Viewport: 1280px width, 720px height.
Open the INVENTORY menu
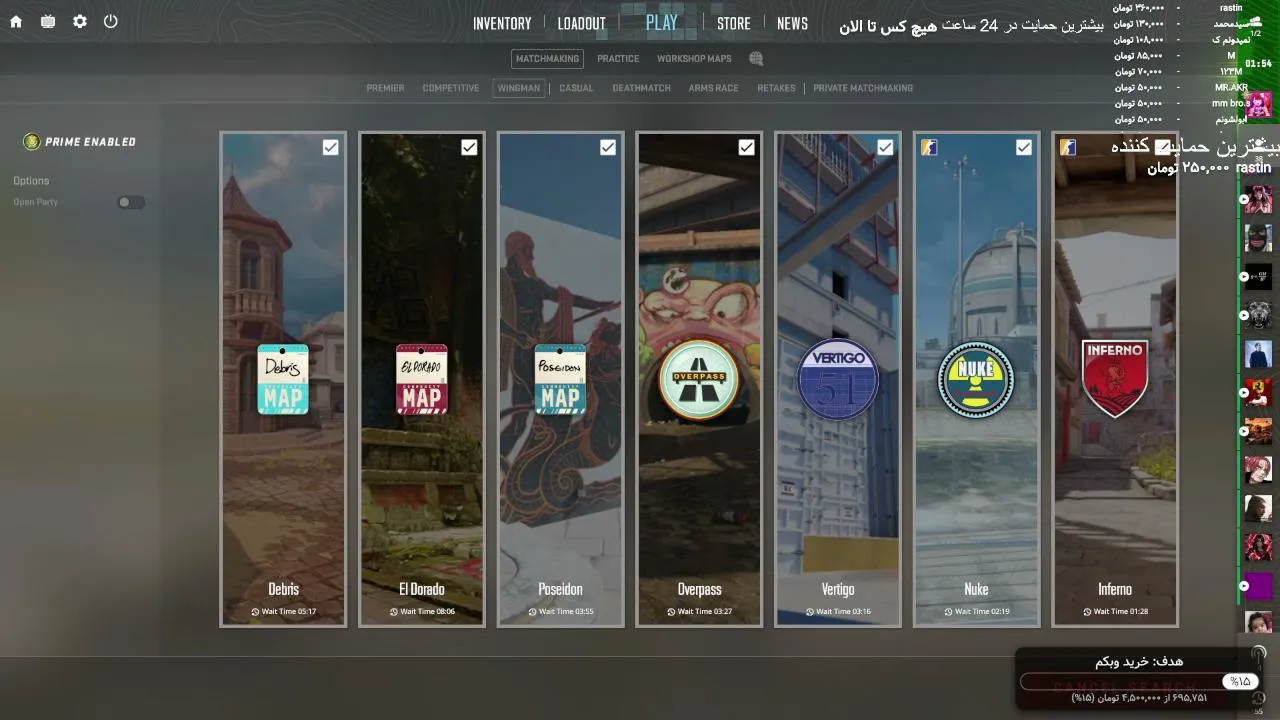point(502,24)
